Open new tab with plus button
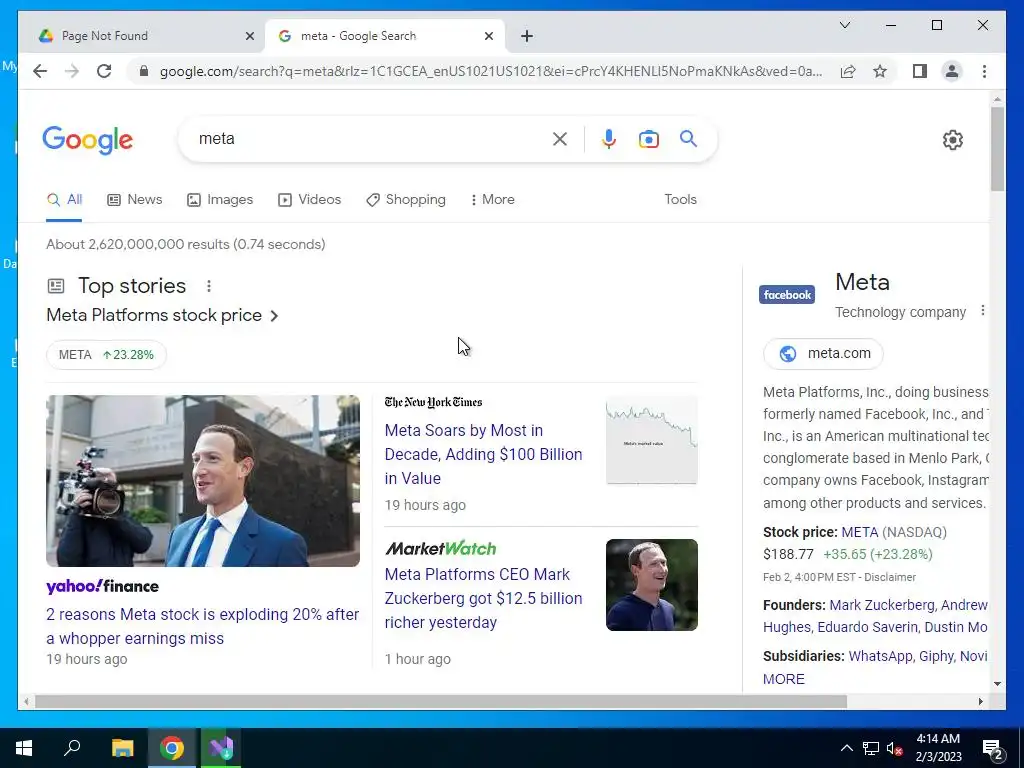 tap(527, 36)
